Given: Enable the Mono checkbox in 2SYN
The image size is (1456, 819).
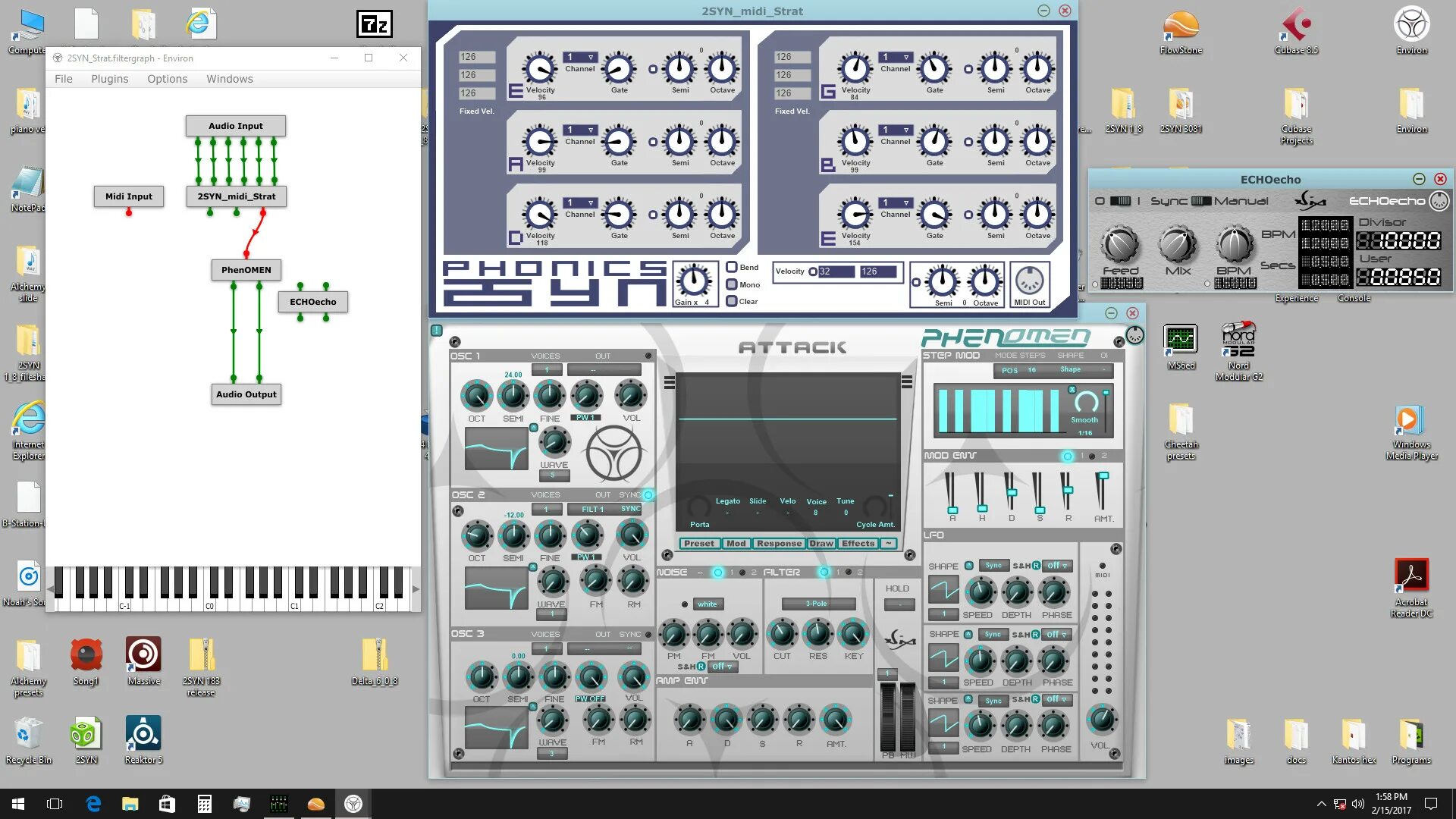Looking at the screenshot, I should pyautogui.click(x=732, y=284).
